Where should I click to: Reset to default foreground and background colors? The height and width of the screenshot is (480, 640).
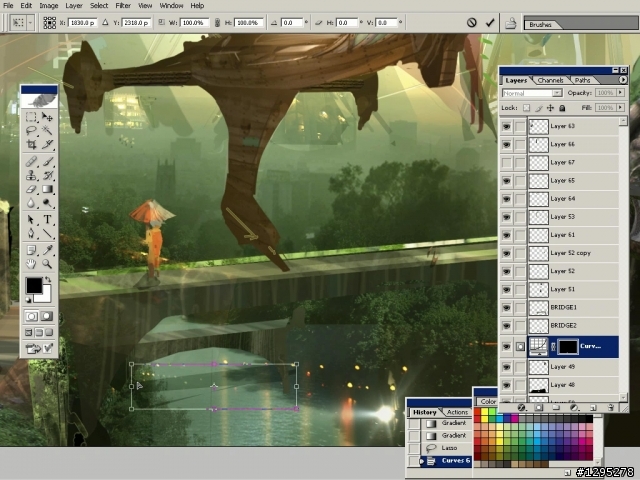tap(28, 300)
